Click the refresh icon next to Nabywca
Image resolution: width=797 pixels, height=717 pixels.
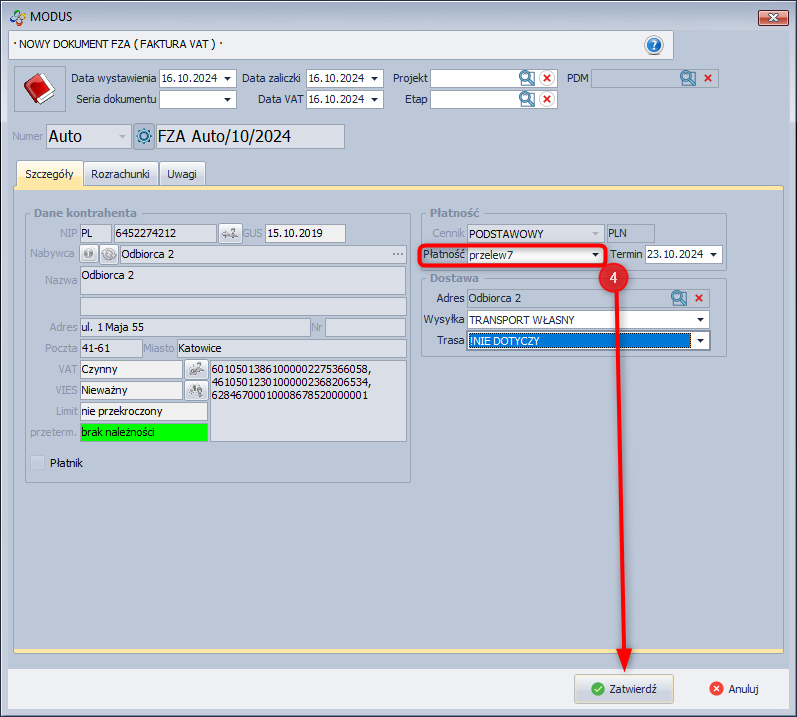[x=108, y=254]
